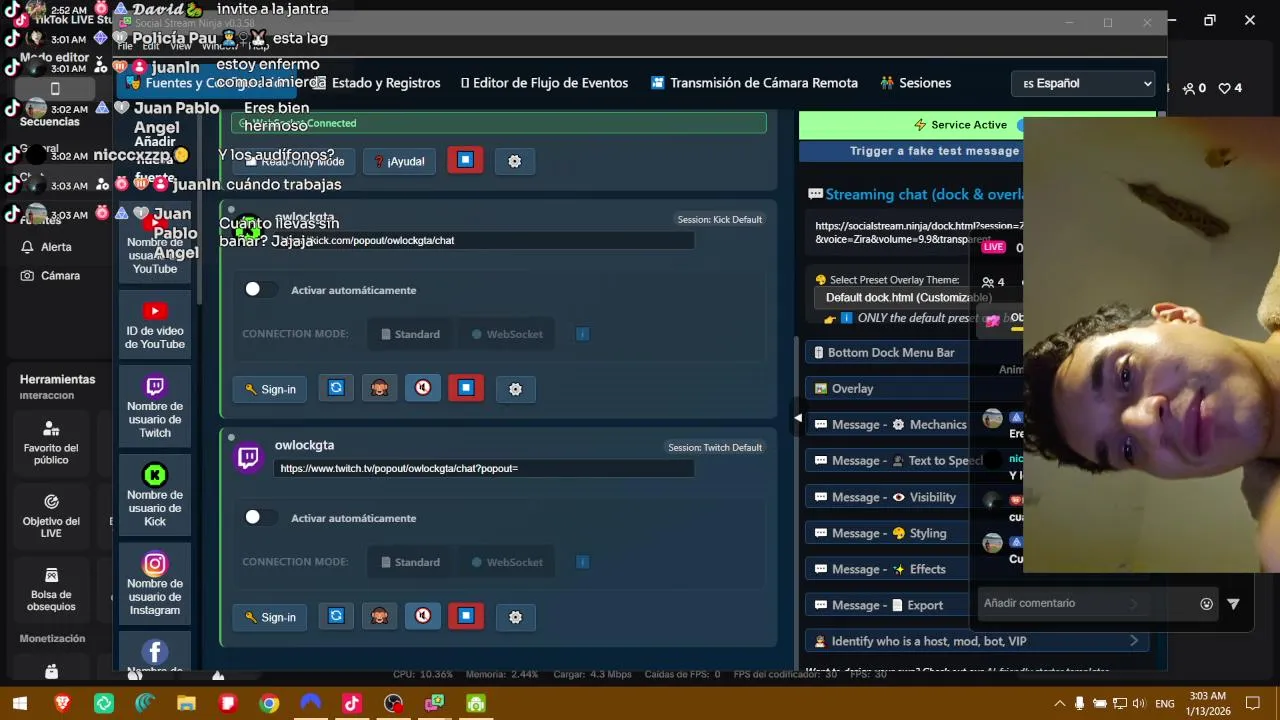The width and height of the screenshot is (1280, 720).
Task: Open Alerta in TikTok Studio sidebar
Action: pyautogui.click(x=47, y=247)
